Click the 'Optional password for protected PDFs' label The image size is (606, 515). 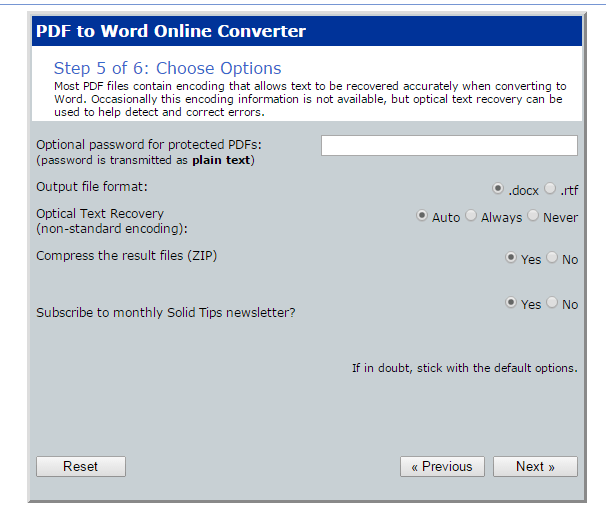pos(148,145)
